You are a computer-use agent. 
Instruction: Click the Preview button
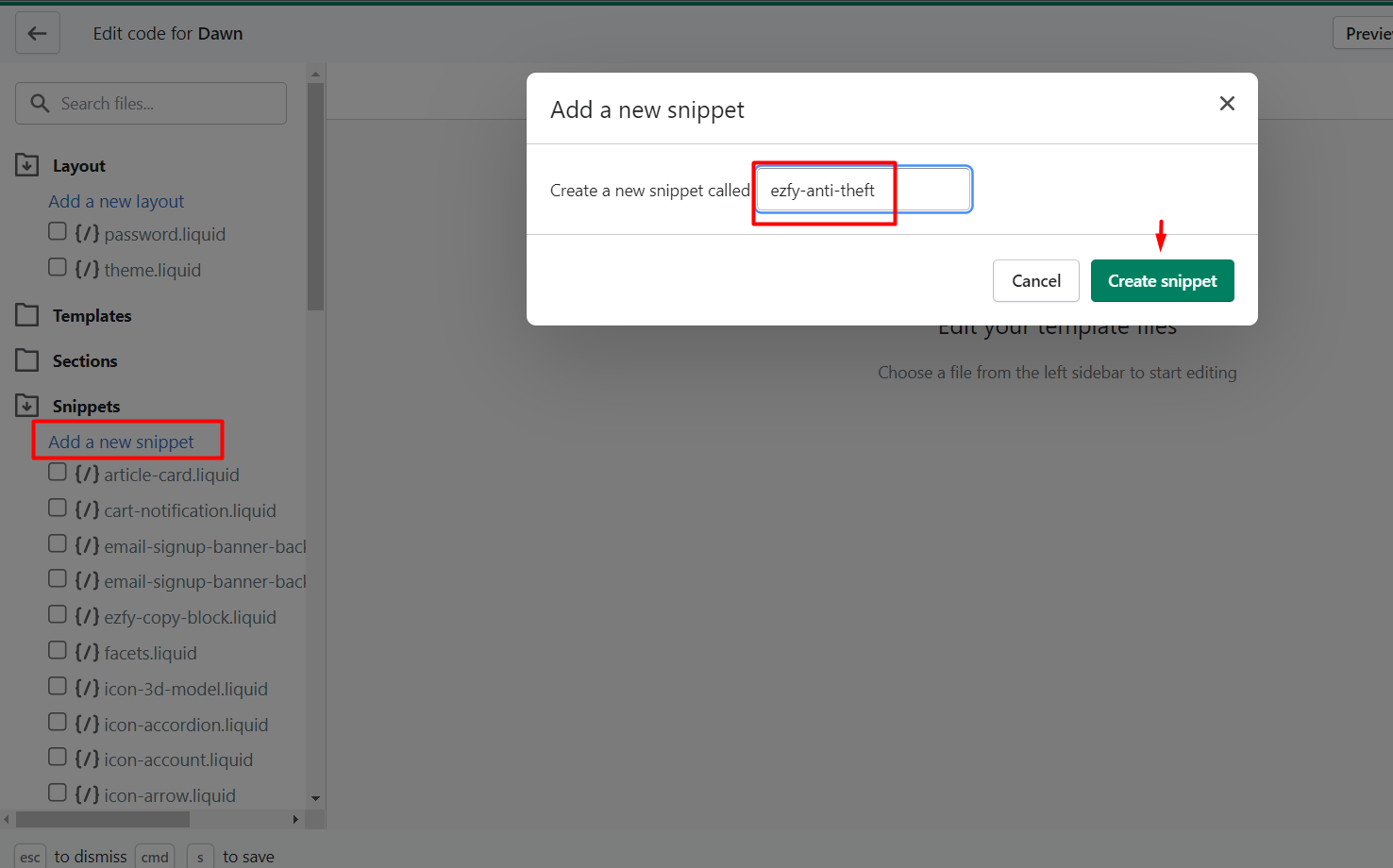1364,33
